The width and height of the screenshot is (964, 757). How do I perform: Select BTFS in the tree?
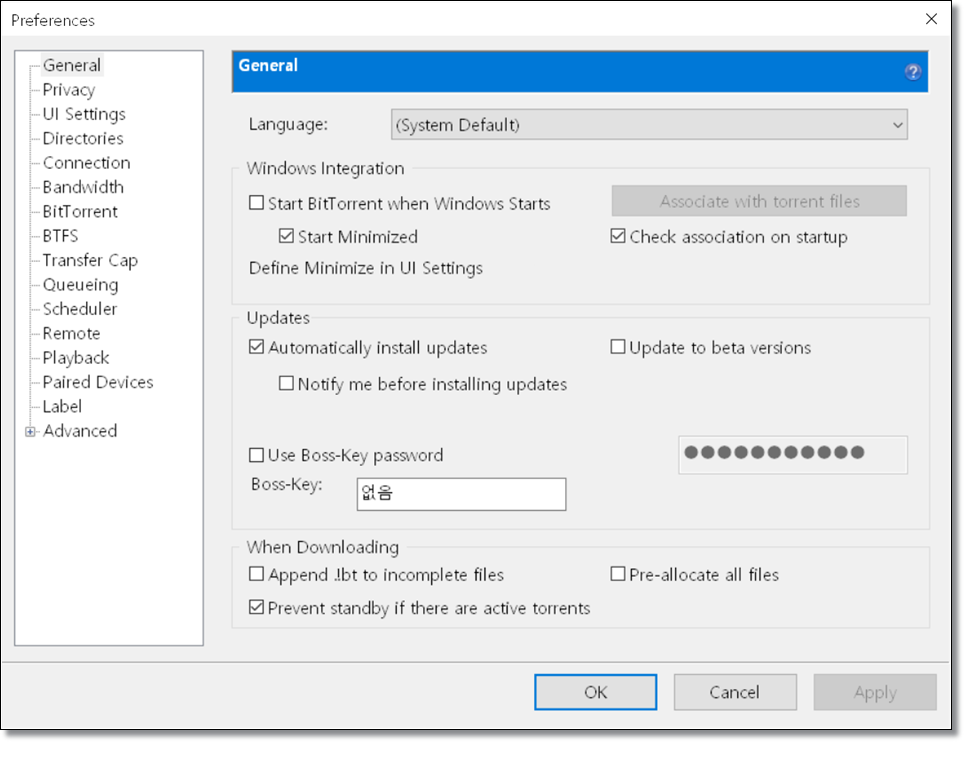pos(60,236)
